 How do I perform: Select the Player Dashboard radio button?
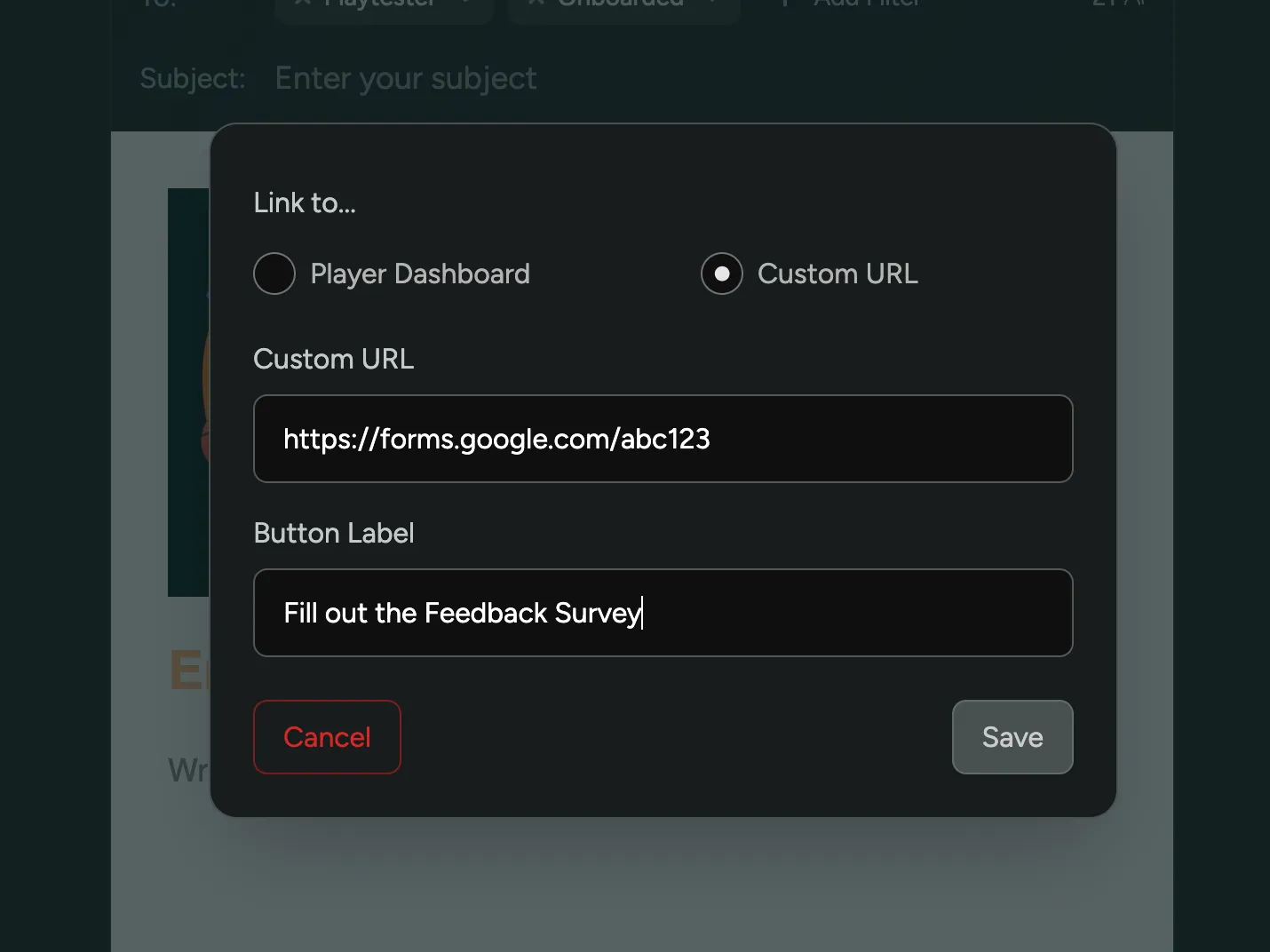[x=274, y=274]
